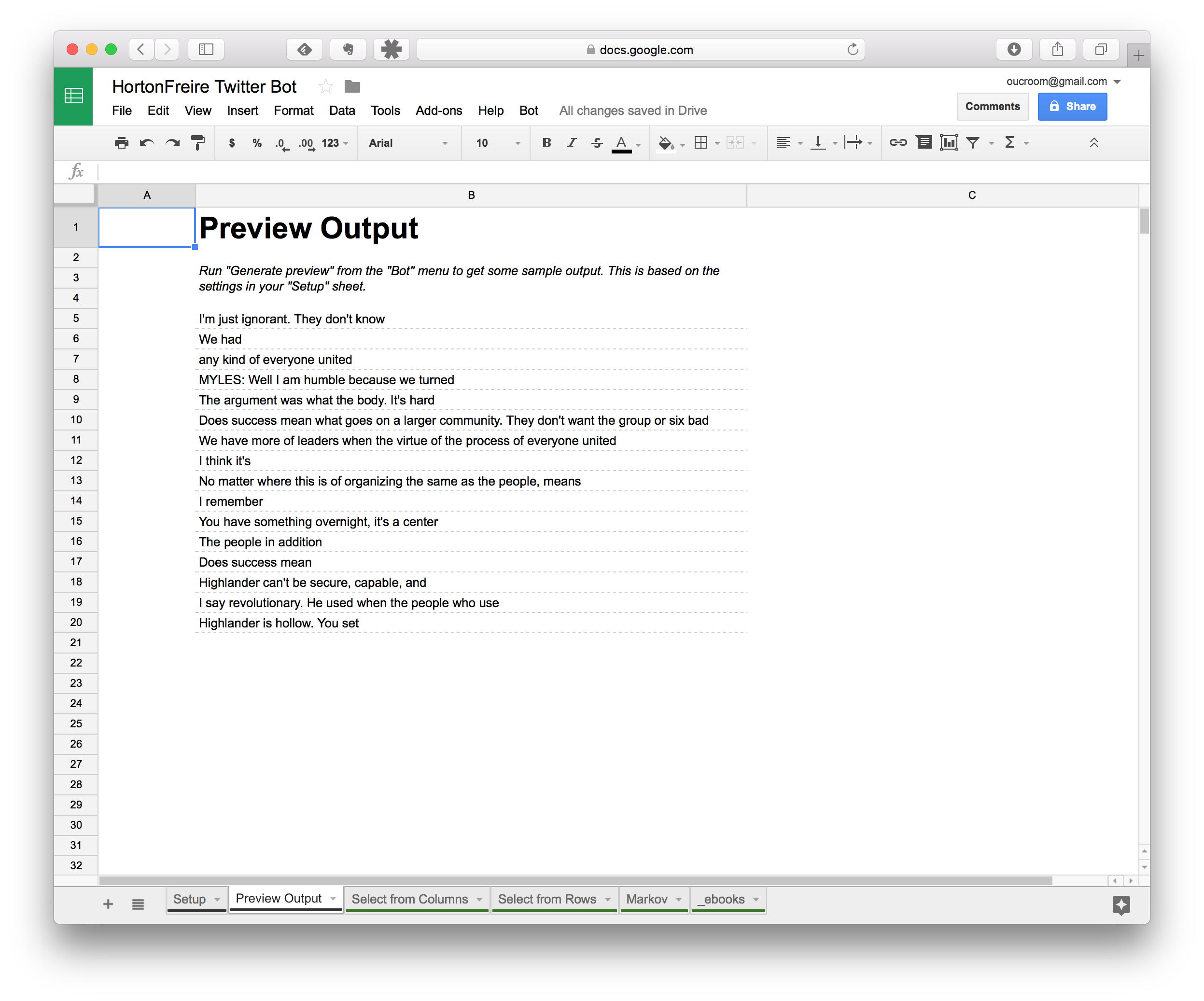The image size is (1204, 1001).
Task: Open the font size 10 dropdown
Action: pyautogui.click(x=498, y=143)
